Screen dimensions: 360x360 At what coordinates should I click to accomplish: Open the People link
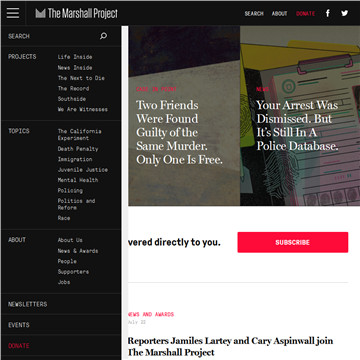click(x=67, y=261)
